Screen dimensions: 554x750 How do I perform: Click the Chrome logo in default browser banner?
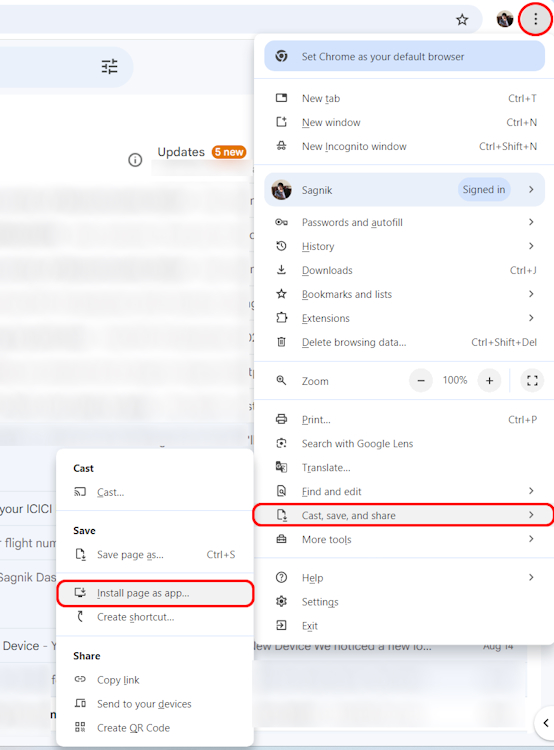coord(281,56)
